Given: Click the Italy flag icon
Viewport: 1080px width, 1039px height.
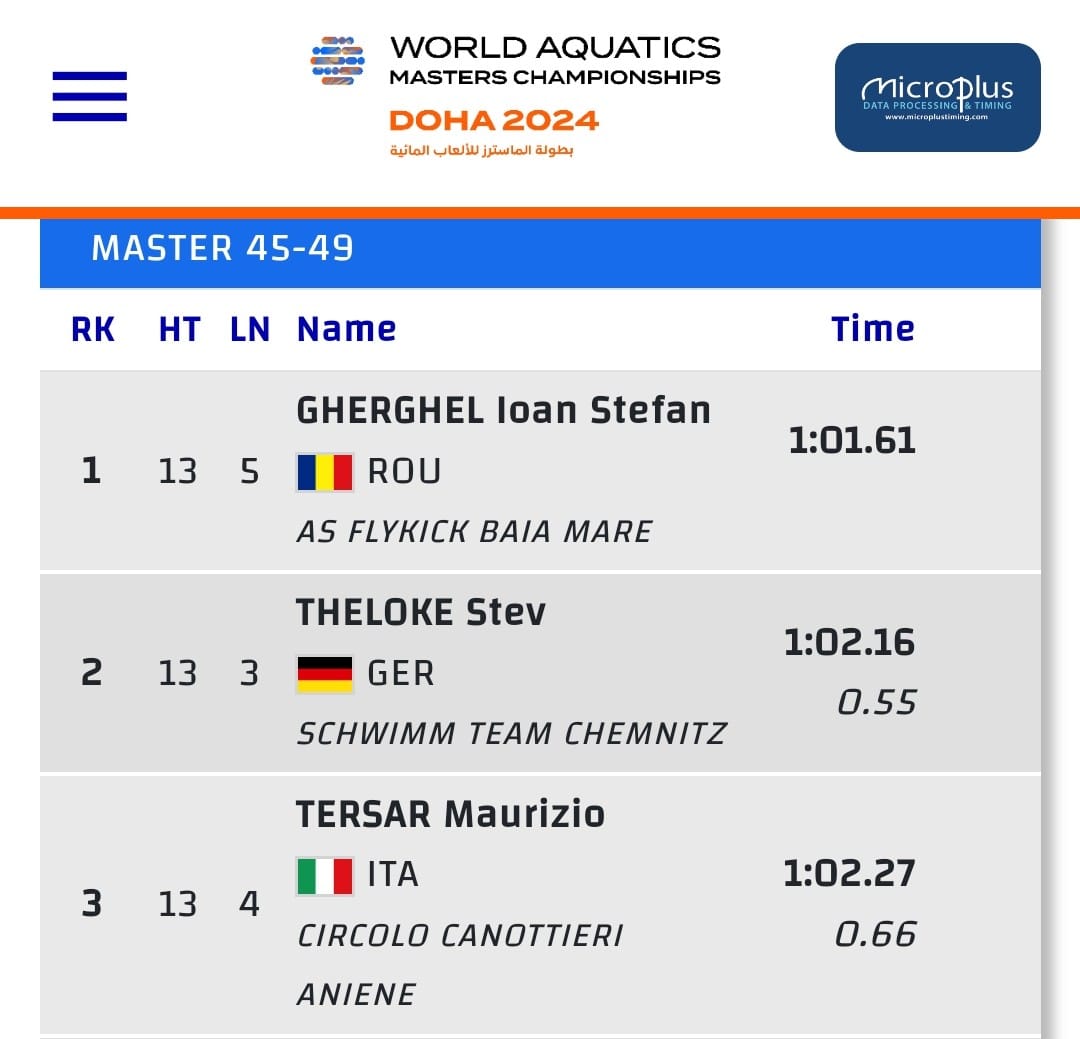Looking at the screenshot, I should pos(325,876).
